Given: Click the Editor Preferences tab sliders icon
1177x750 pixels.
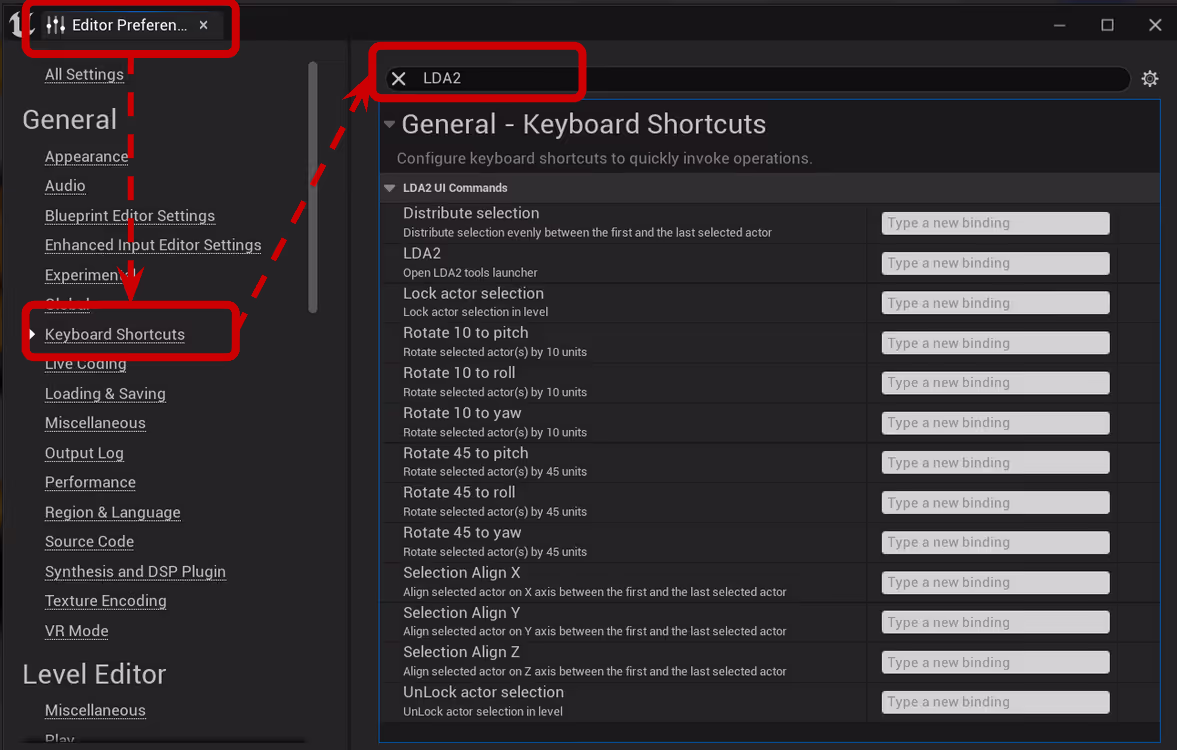Looking at the screenshot, I should tap(56, 26).
